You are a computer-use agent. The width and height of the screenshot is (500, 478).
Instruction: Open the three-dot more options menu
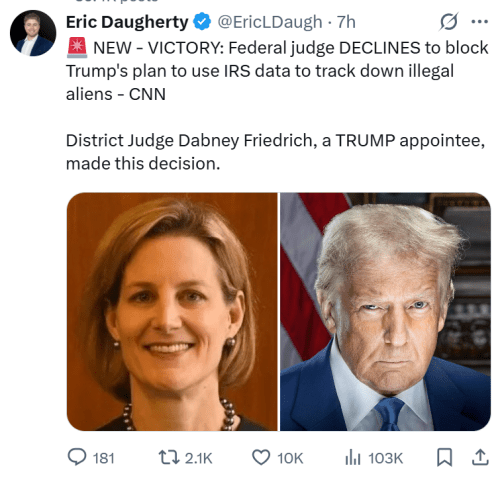click(480, 22)
